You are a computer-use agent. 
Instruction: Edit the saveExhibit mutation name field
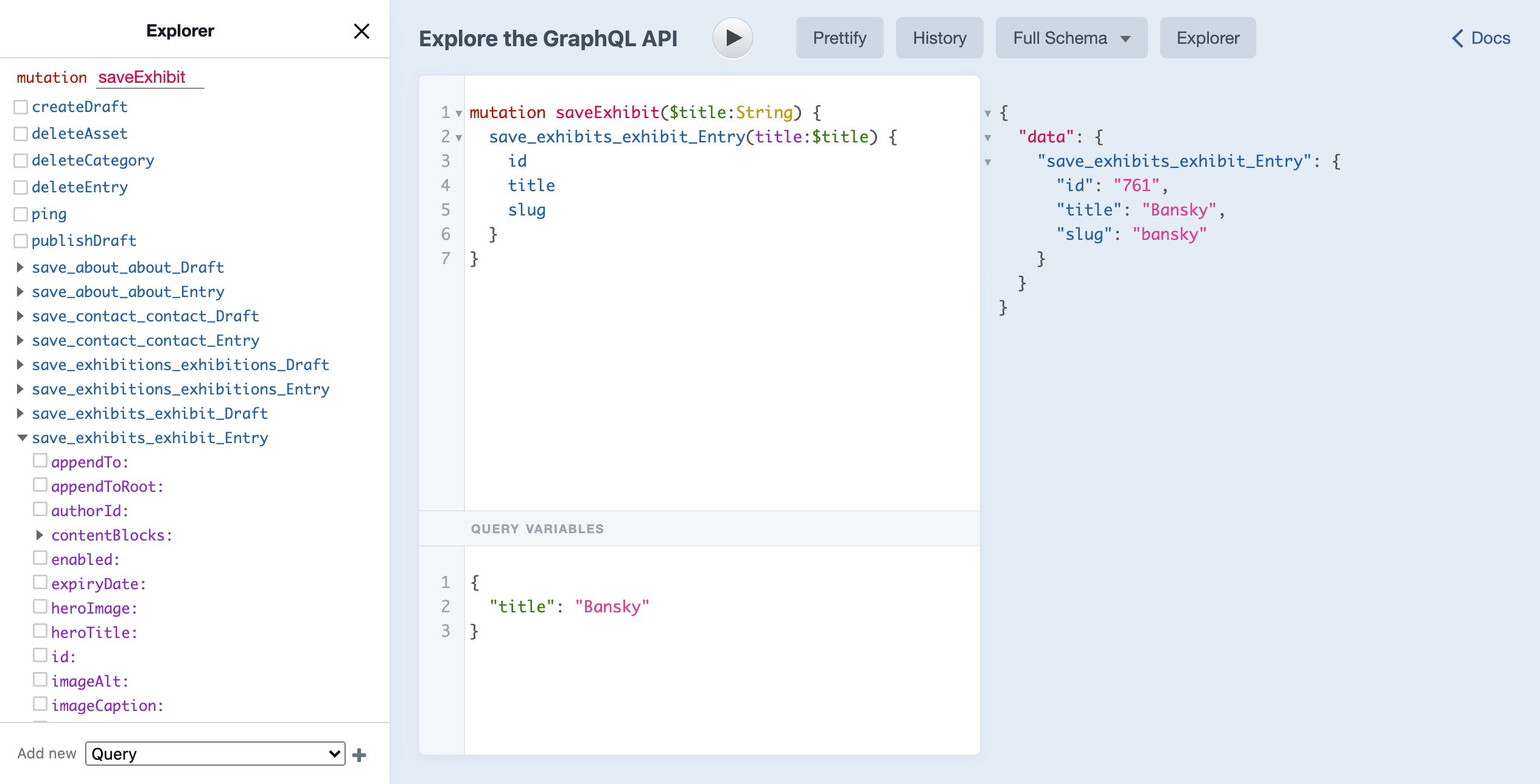(150, 77)
